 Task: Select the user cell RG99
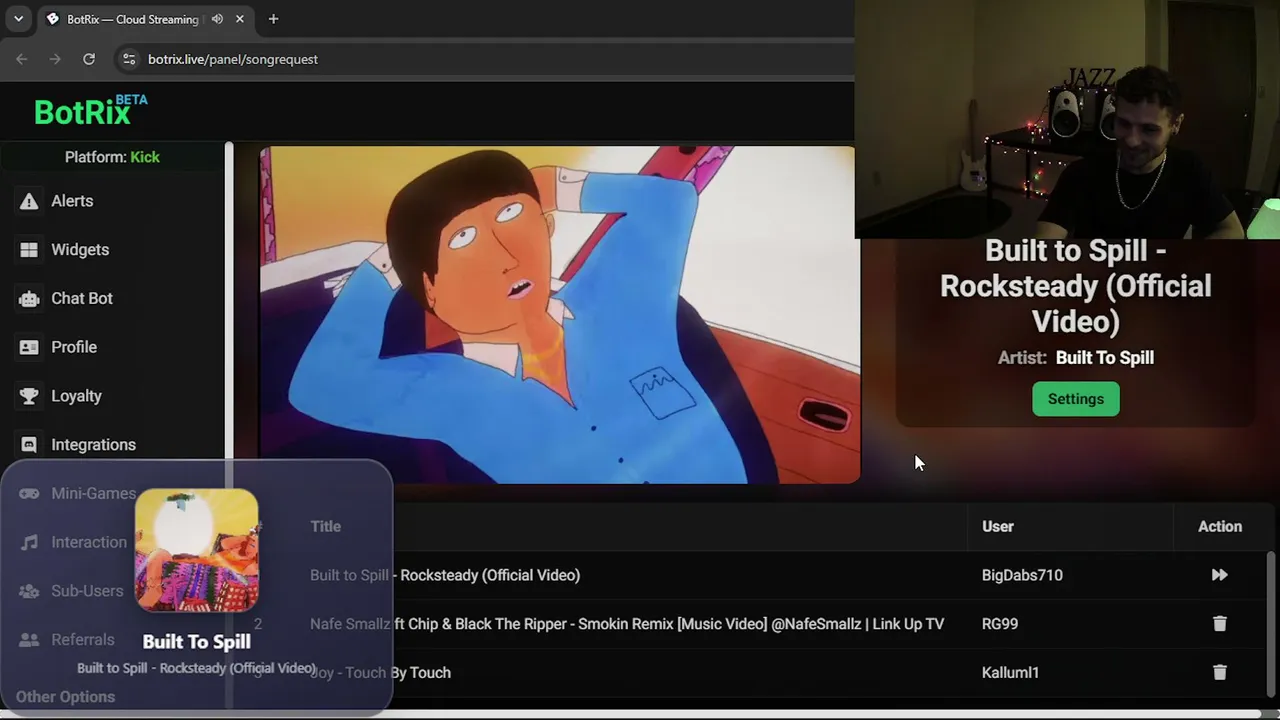coord(1000,624)
